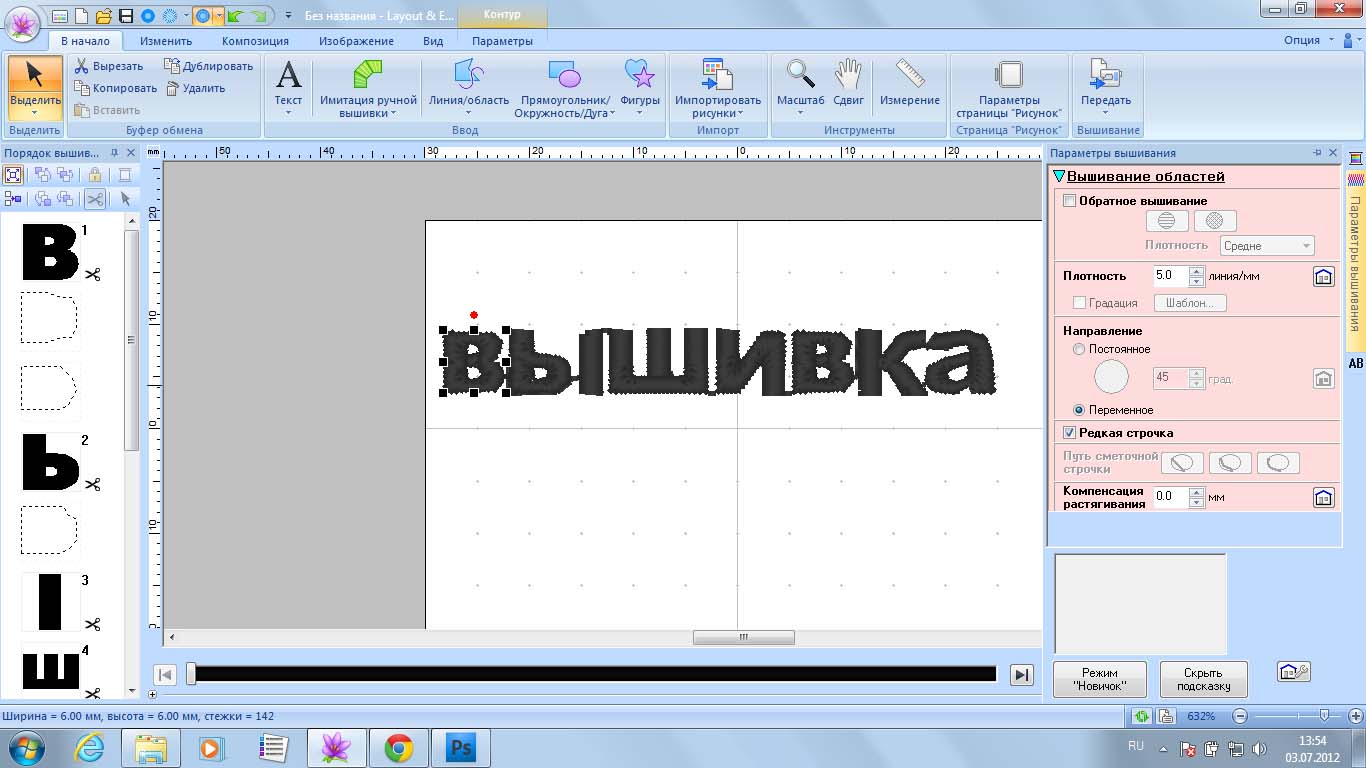Click the lock icon in the sewing order panel
The width and height of the screenshot is (1366, 768).
(95, 175)
